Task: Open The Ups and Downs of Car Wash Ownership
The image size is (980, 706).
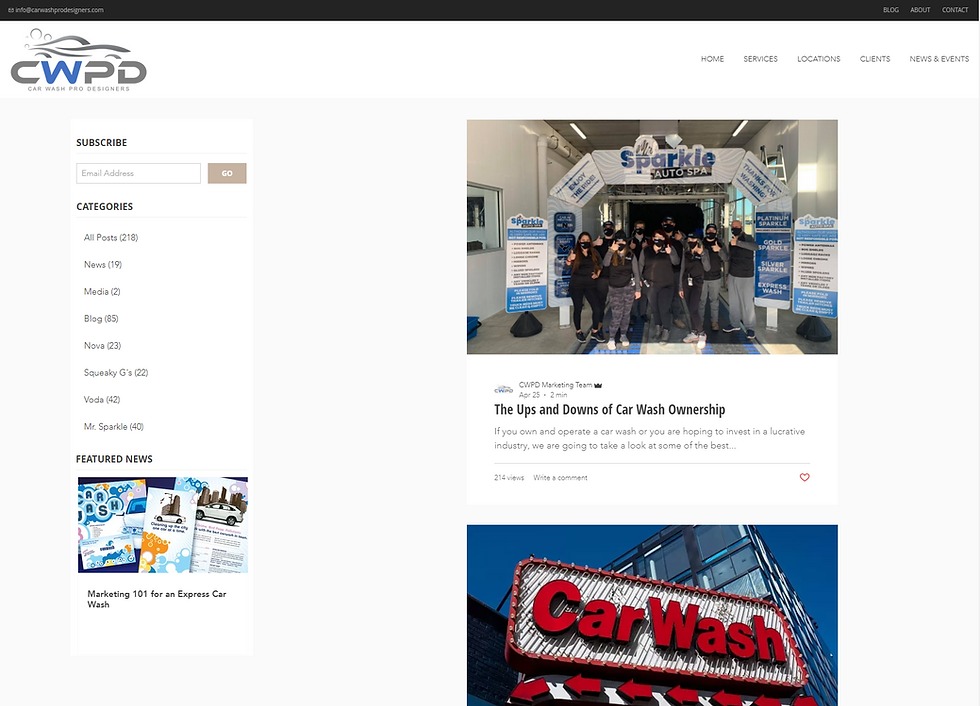Action: (x=609, y=410)
